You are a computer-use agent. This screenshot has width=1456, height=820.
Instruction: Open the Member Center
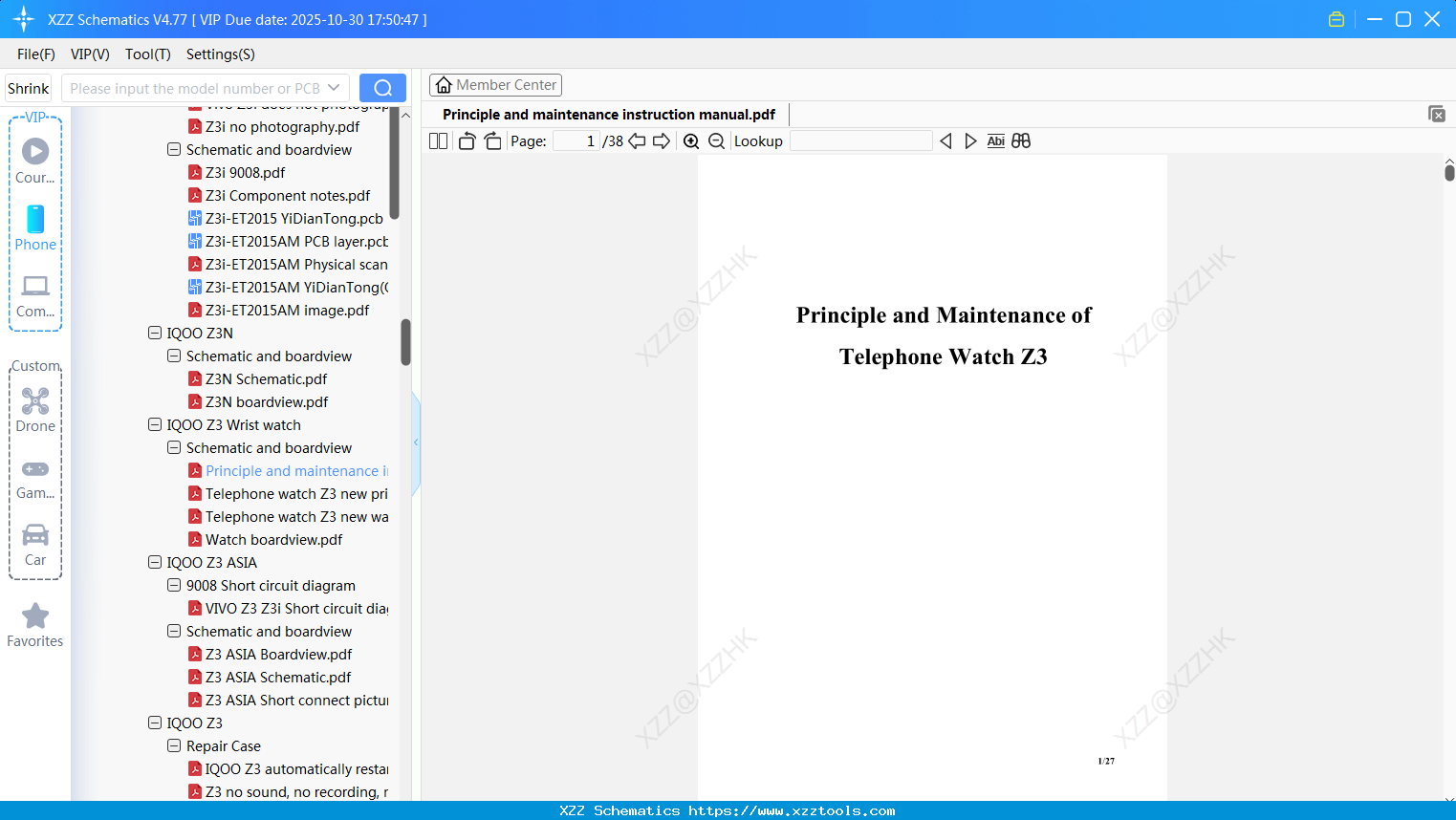point(495,84)
